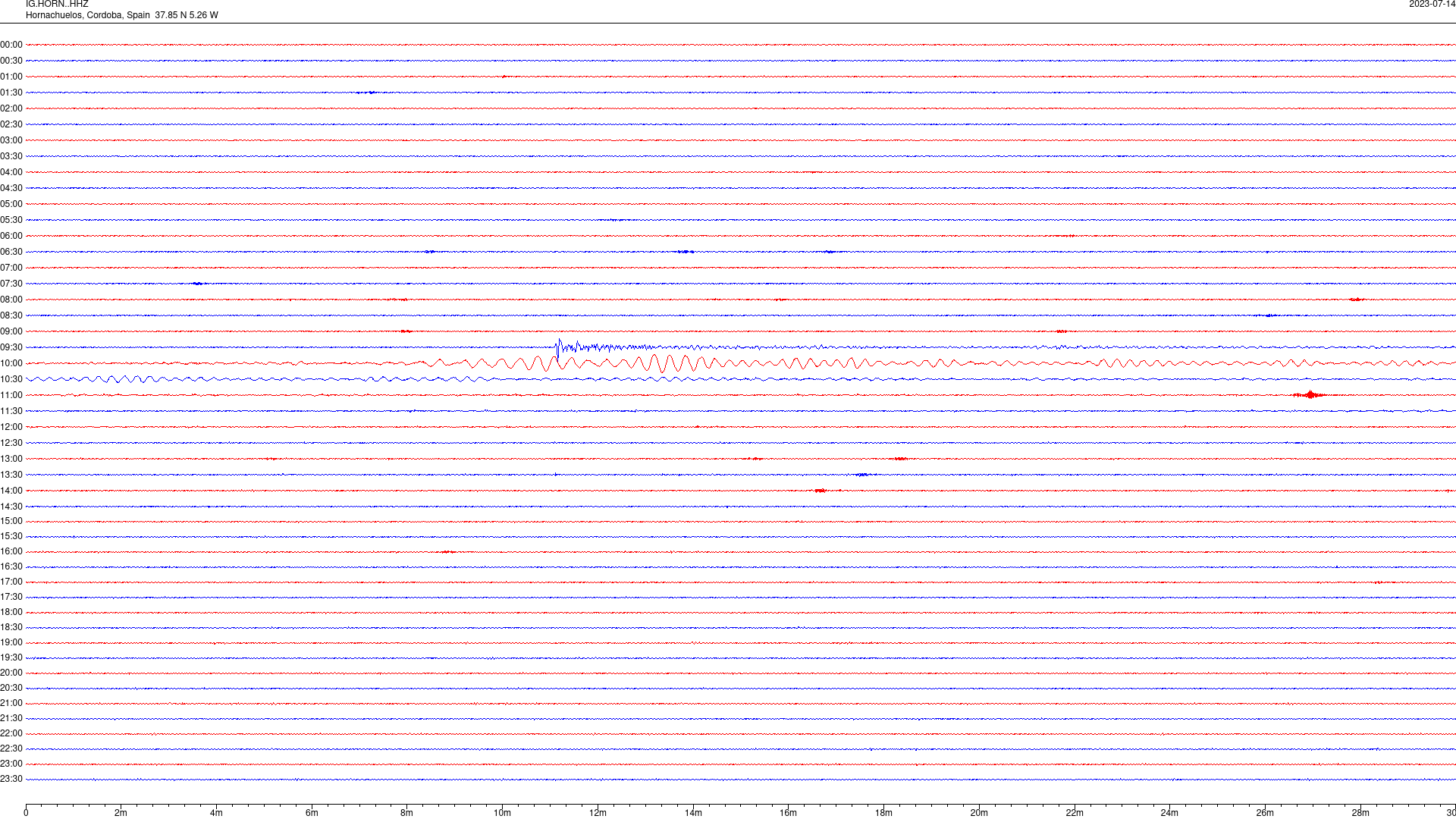The width and height of the screenshot is (1456, 819).
Task: Click the 6m axis tick label
Action: click(312, 813)
